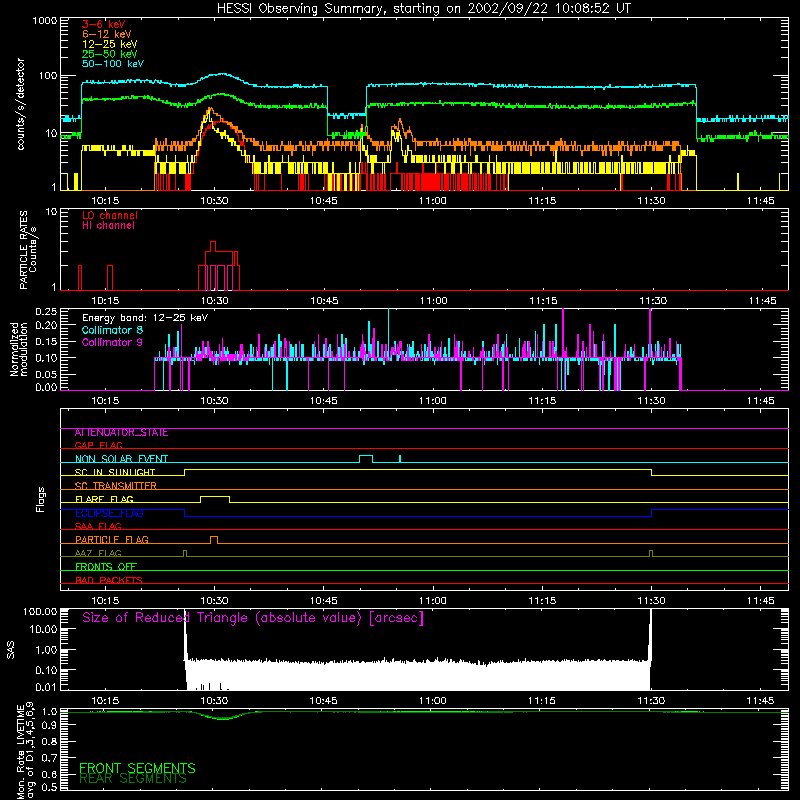Click the LO channel legend label
800x800 pixels.
pos(110,215)
